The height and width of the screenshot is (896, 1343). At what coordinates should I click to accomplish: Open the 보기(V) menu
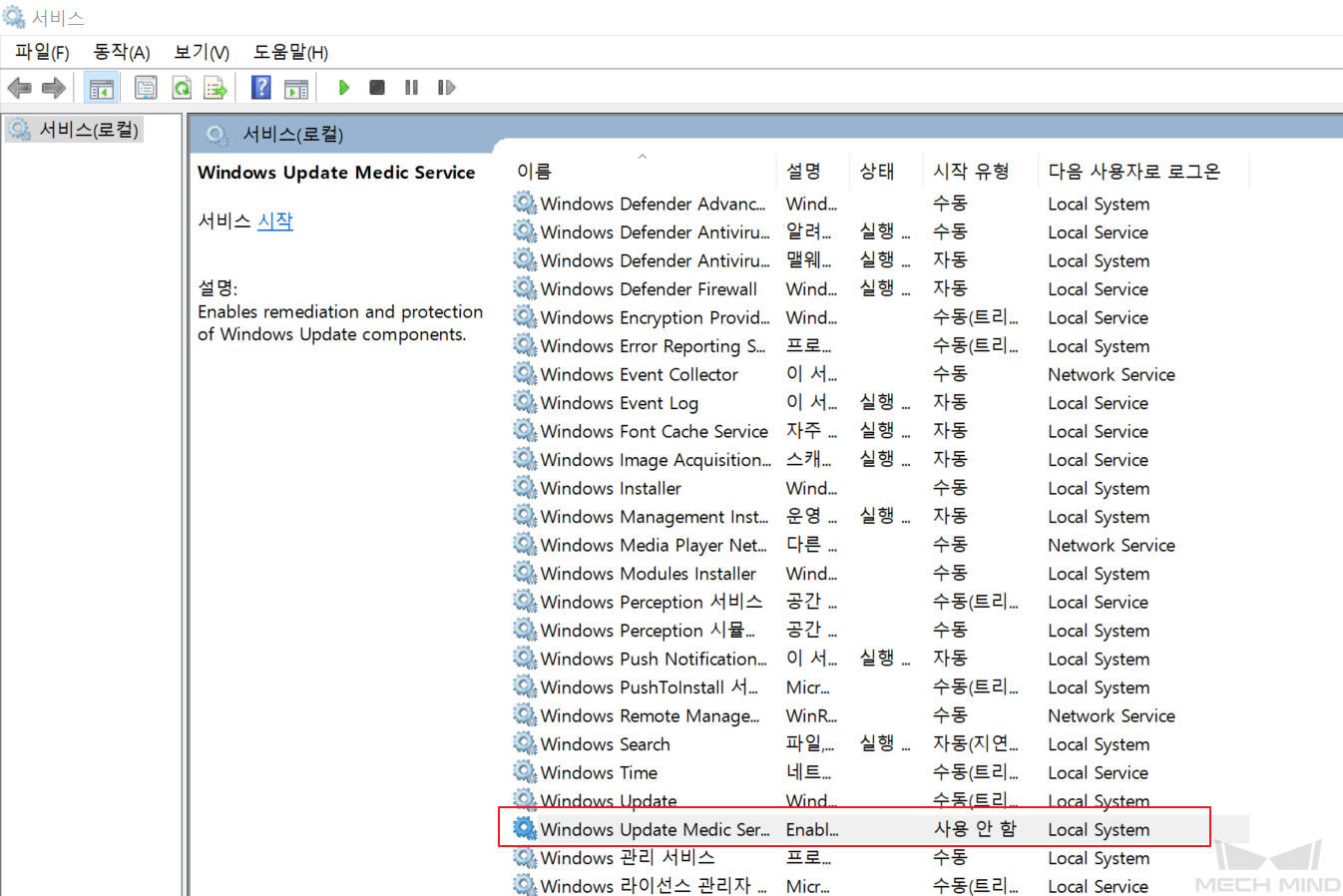(x=202, y=52)
